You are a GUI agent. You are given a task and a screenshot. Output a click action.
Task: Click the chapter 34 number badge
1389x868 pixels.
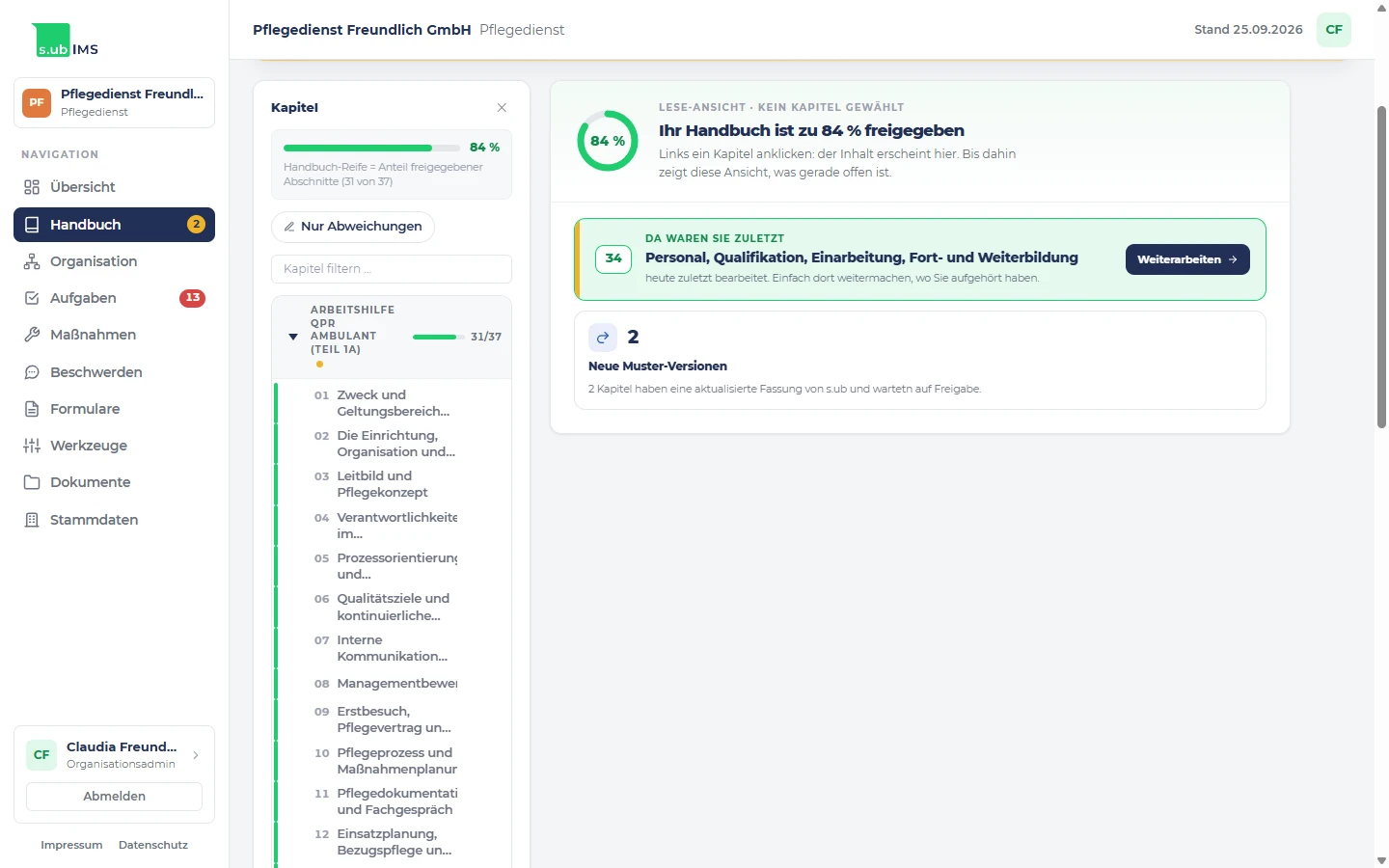613,258
